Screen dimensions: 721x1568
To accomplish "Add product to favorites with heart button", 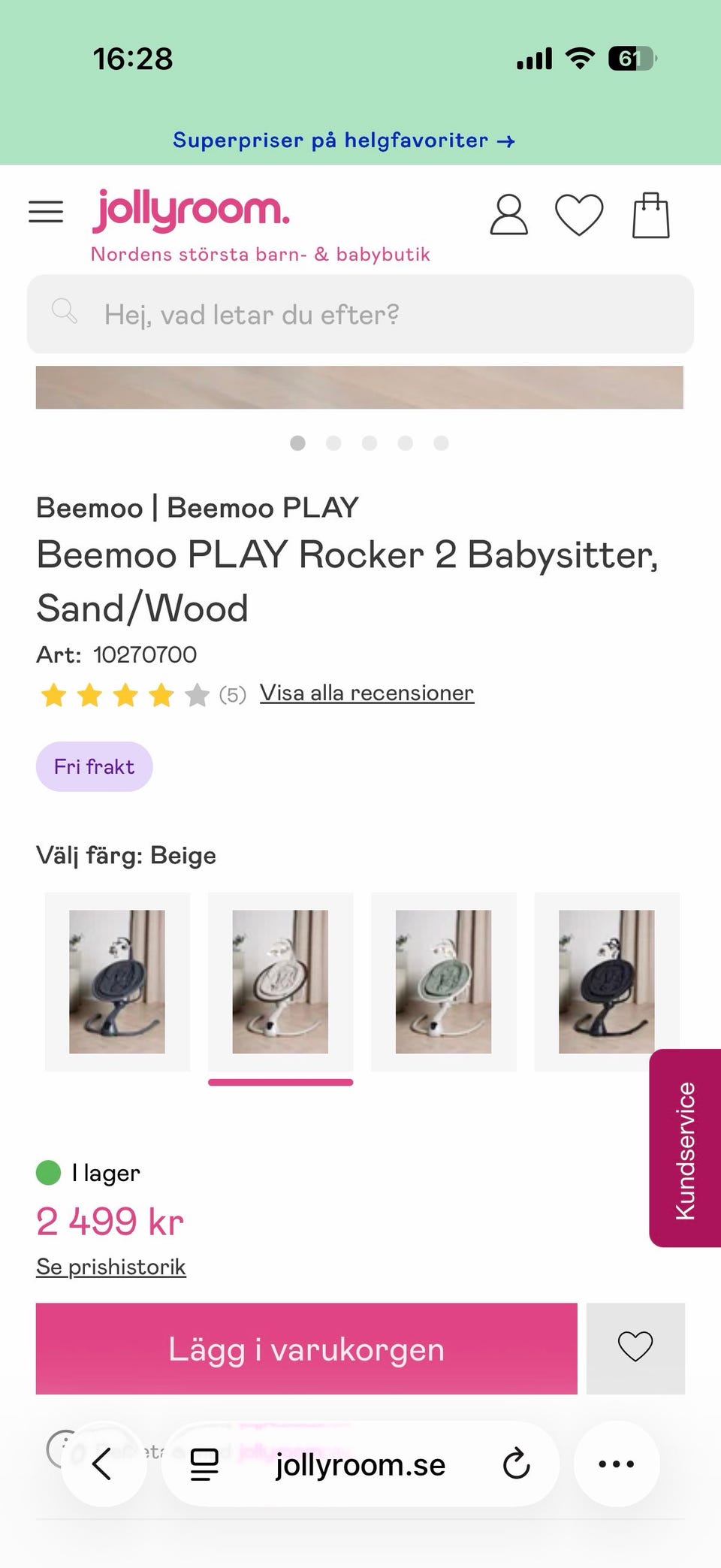I will pyautogui.click(x=635, y=1349).
